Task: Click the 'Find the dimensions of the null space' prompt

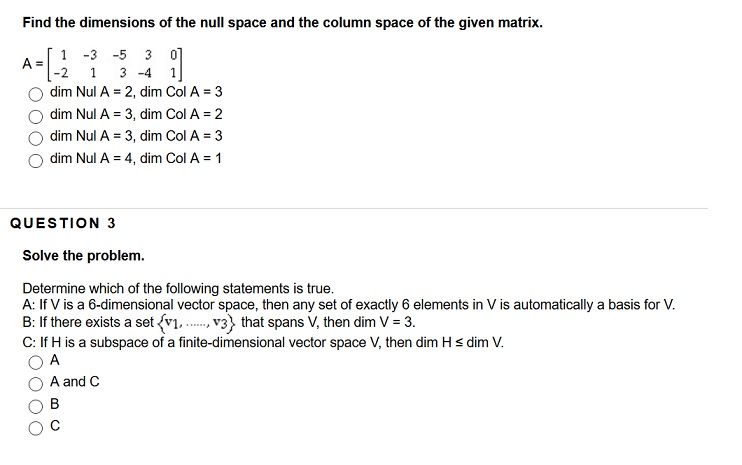Action: 283,22
